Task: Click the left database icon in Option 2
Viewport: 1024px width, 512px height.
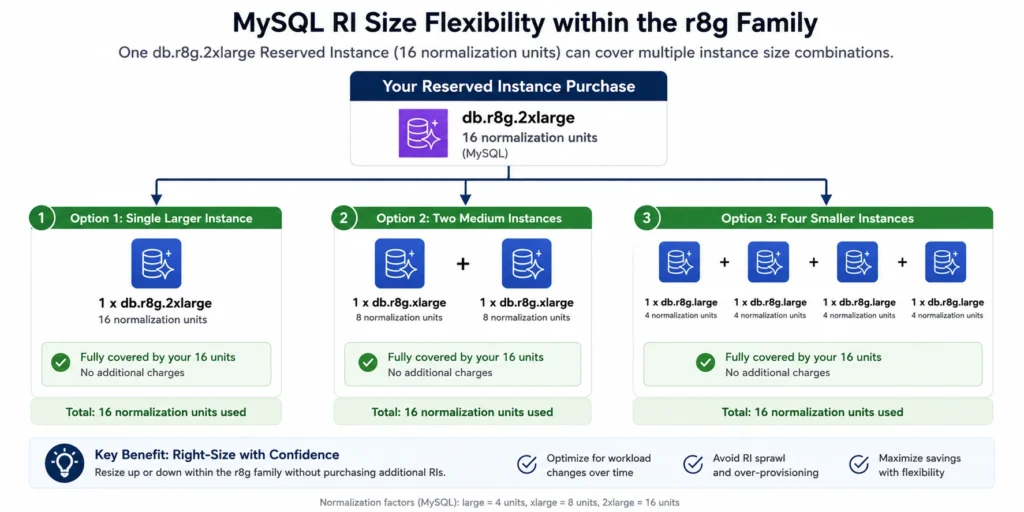Action: pyautogui.click(x=399, y=263)
